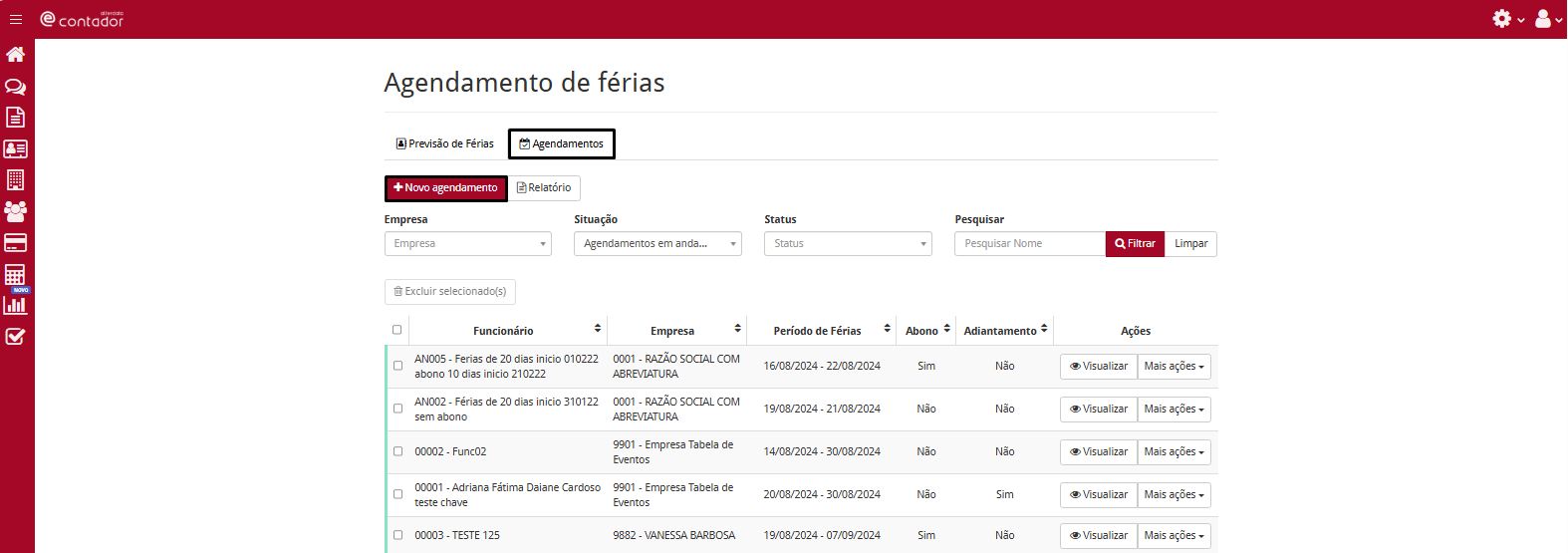Viewport: 1568px width, 553px height.
Task: Click the Novo agendamento button
Action: point(445,188)
